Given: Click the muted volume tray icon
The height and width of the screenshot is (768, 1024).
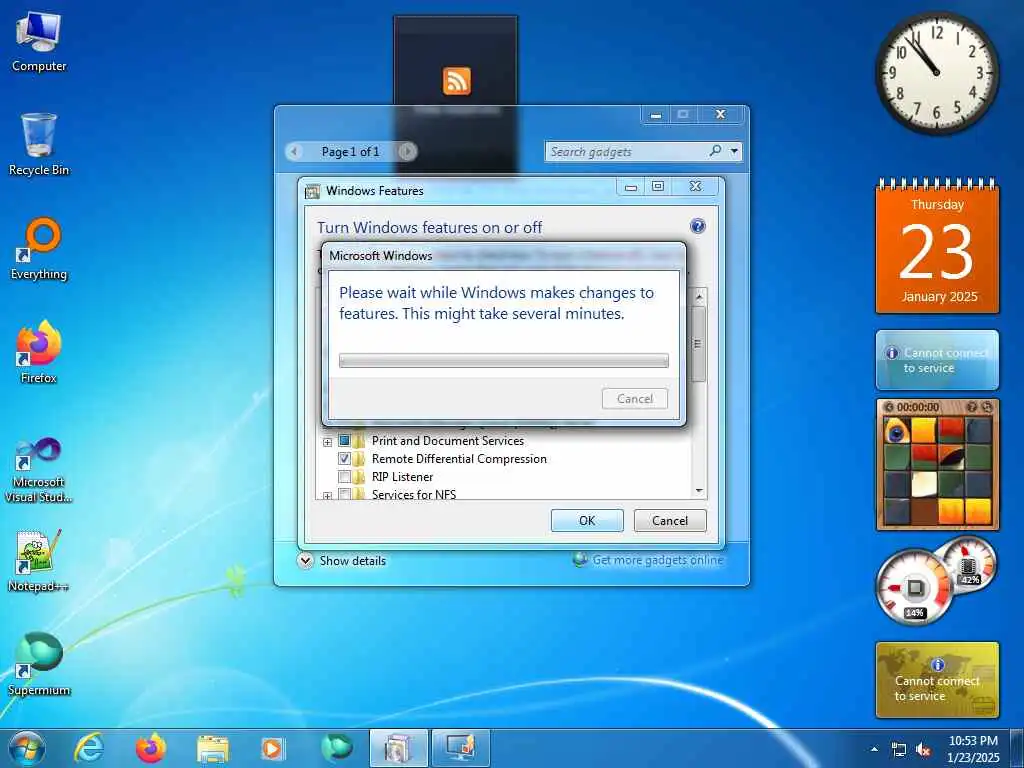Looking at the screenshot, I should pyautogui.click(x=923, y=750).
